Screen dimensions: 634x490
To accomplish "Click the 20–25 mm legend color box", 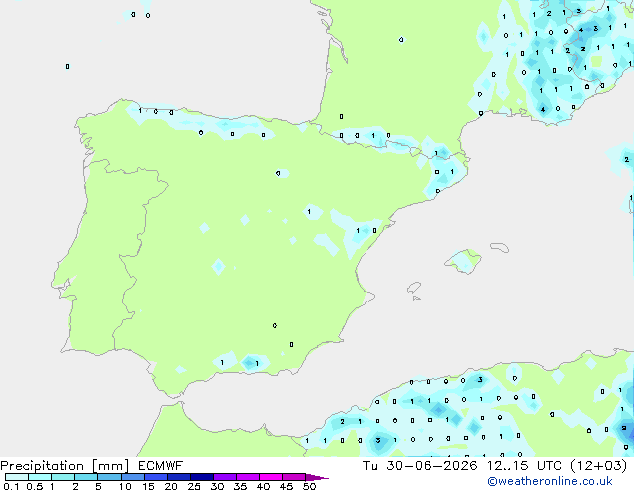I will 178,477.
